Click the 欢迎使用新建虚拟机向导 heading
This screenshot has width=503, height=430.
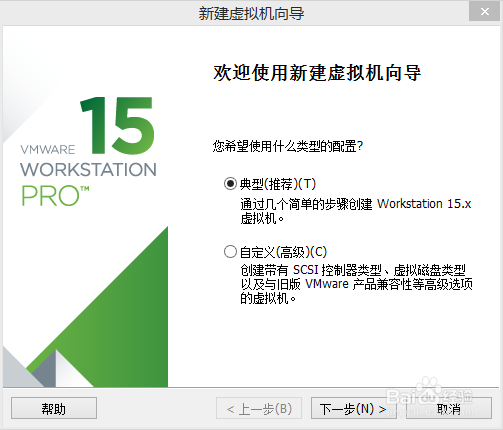point(317,72)
